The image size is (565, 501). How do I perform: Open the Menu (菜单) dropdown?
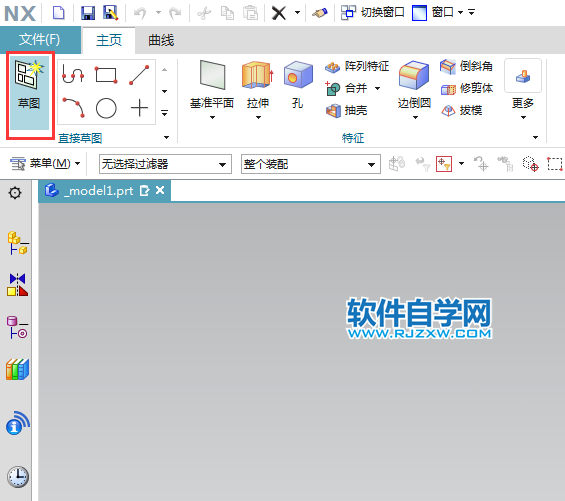[x=45, y=164]
